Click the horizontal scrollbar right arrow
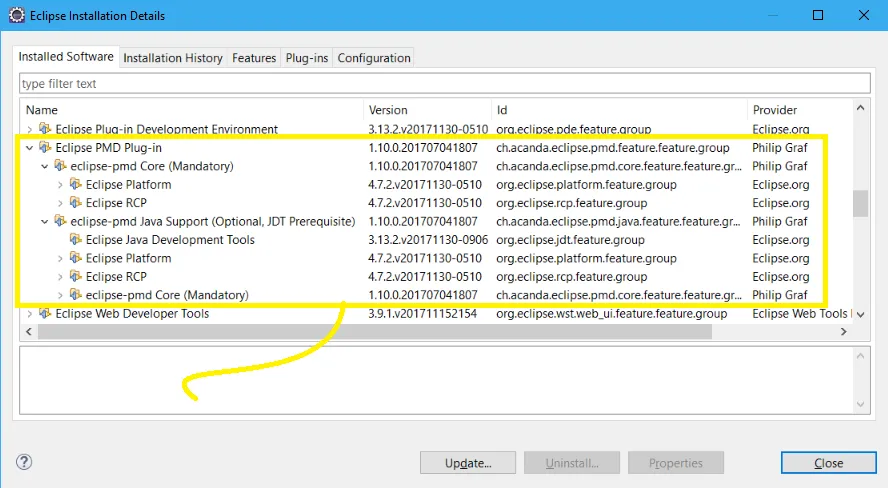Screen dimensions: 888x488 (844, 332)
